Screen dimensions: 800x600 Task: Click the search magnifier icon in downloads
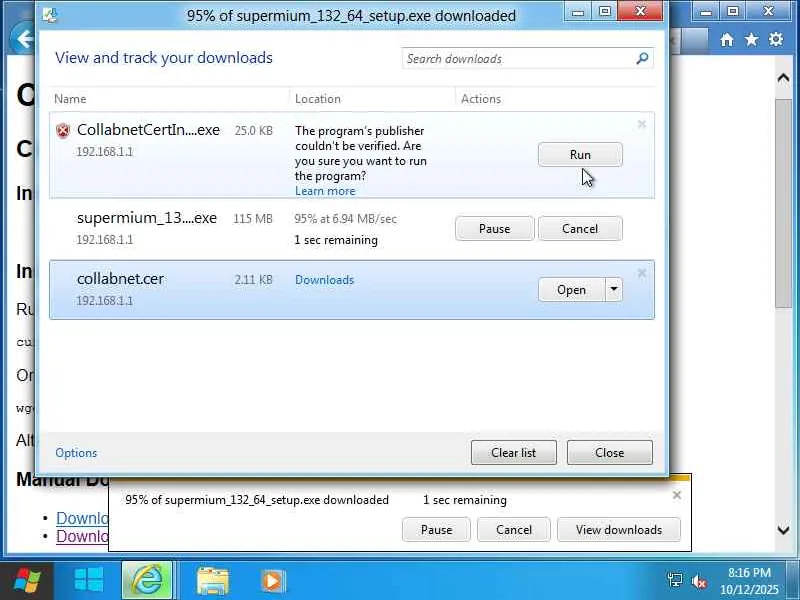642,58
